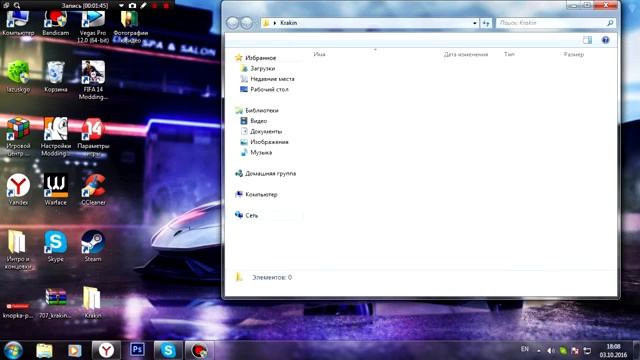Open the media player taskbar icon
Viewport: 640px width, 360px height.
(74, 351)
